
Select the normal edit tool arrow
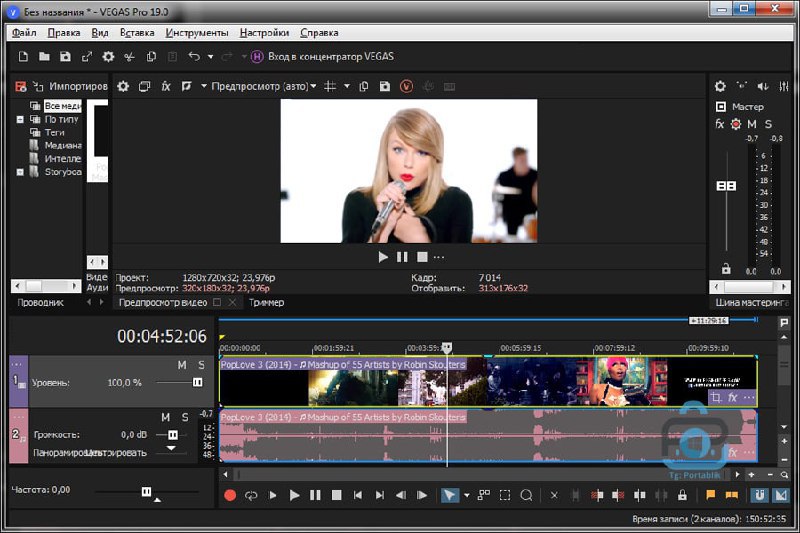point(449,495)
